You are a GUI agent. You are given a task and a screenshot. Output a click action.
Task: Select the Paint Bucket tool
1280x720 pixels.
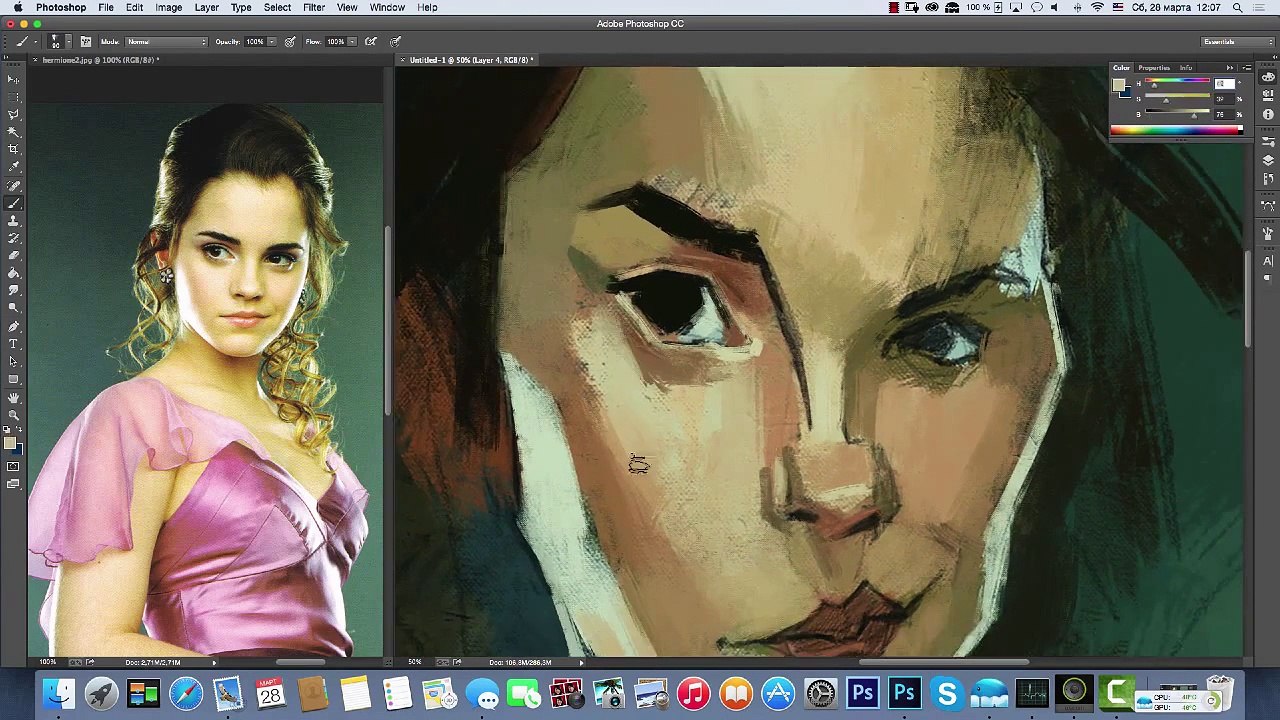(13, 273)
